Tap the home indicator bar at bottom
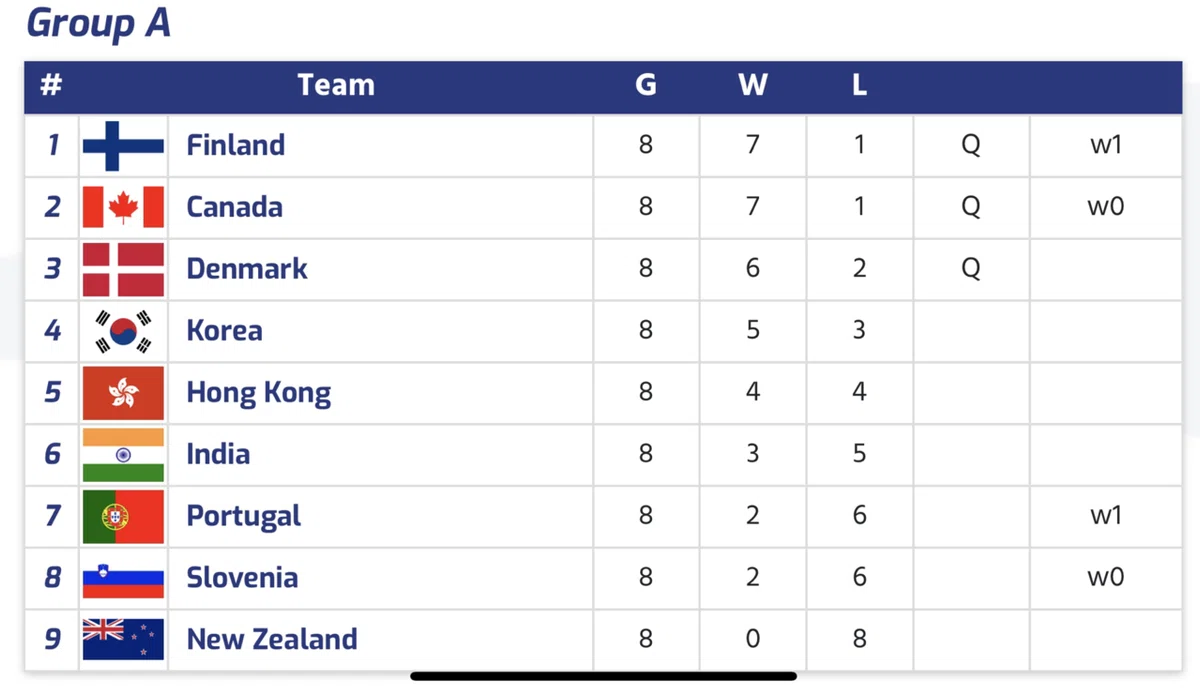 click(x=604, y=677)
